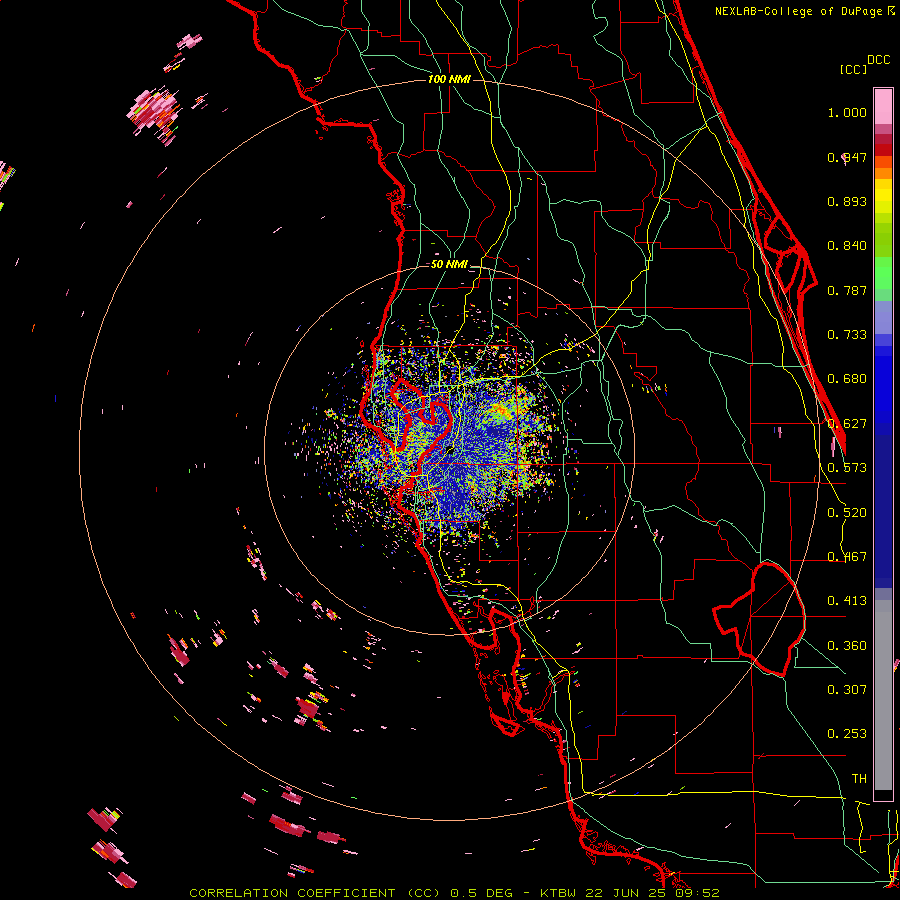This screenshot has width=900, height=900.
Task: Click the 50 NMI range ring label
Action: [449, 265]
